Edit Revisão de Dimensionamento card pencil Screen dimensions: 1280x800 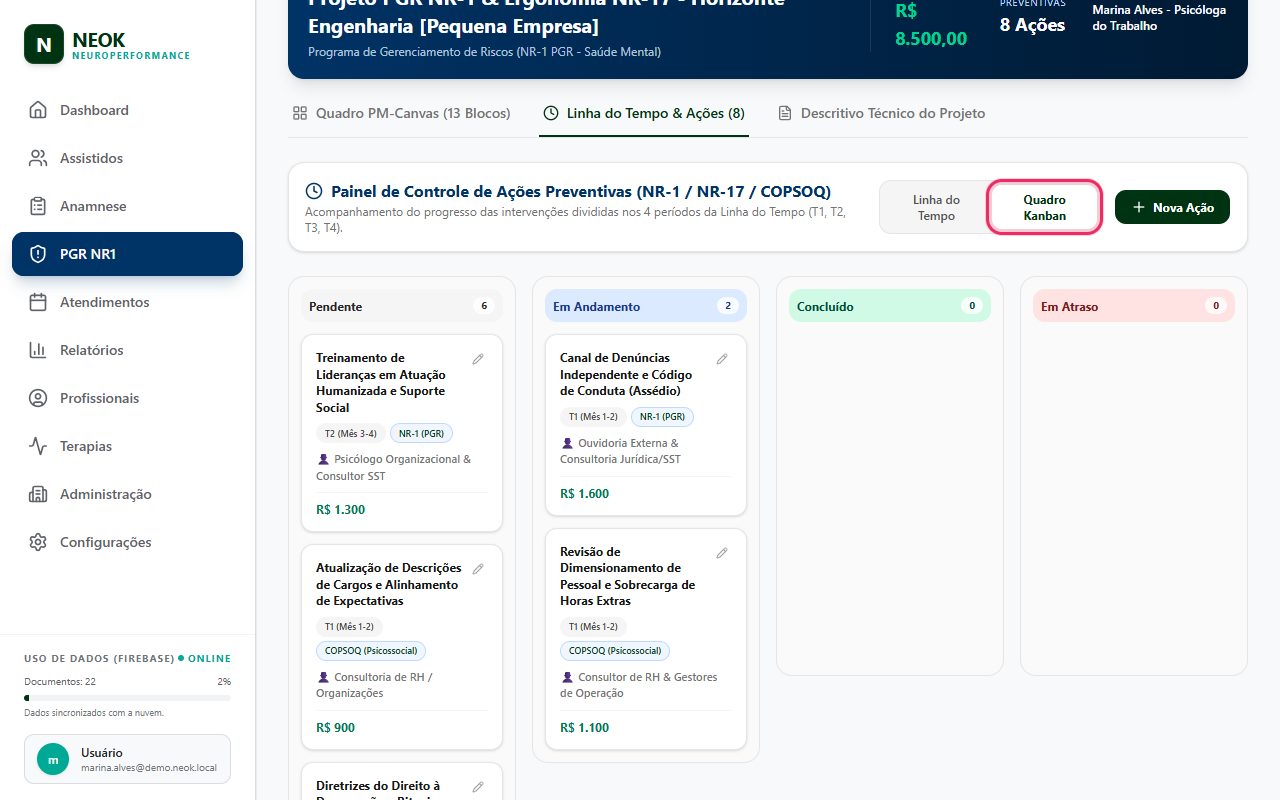click(722, 553)
